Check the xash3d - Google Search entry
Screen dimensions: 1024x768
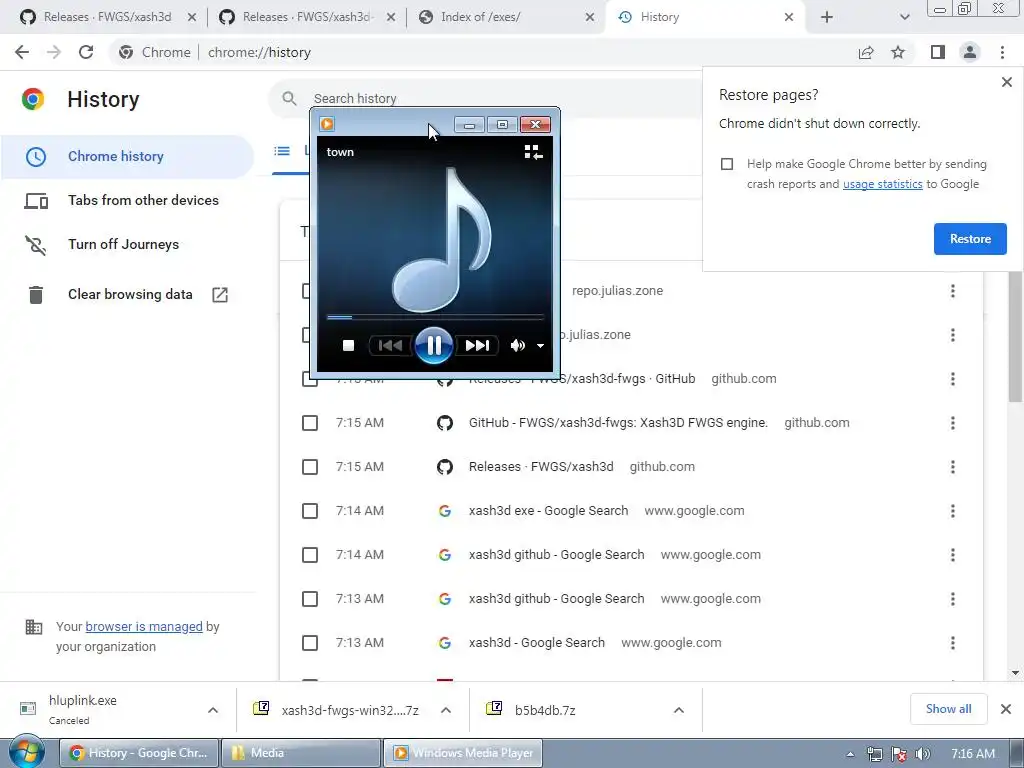point(310,643)
